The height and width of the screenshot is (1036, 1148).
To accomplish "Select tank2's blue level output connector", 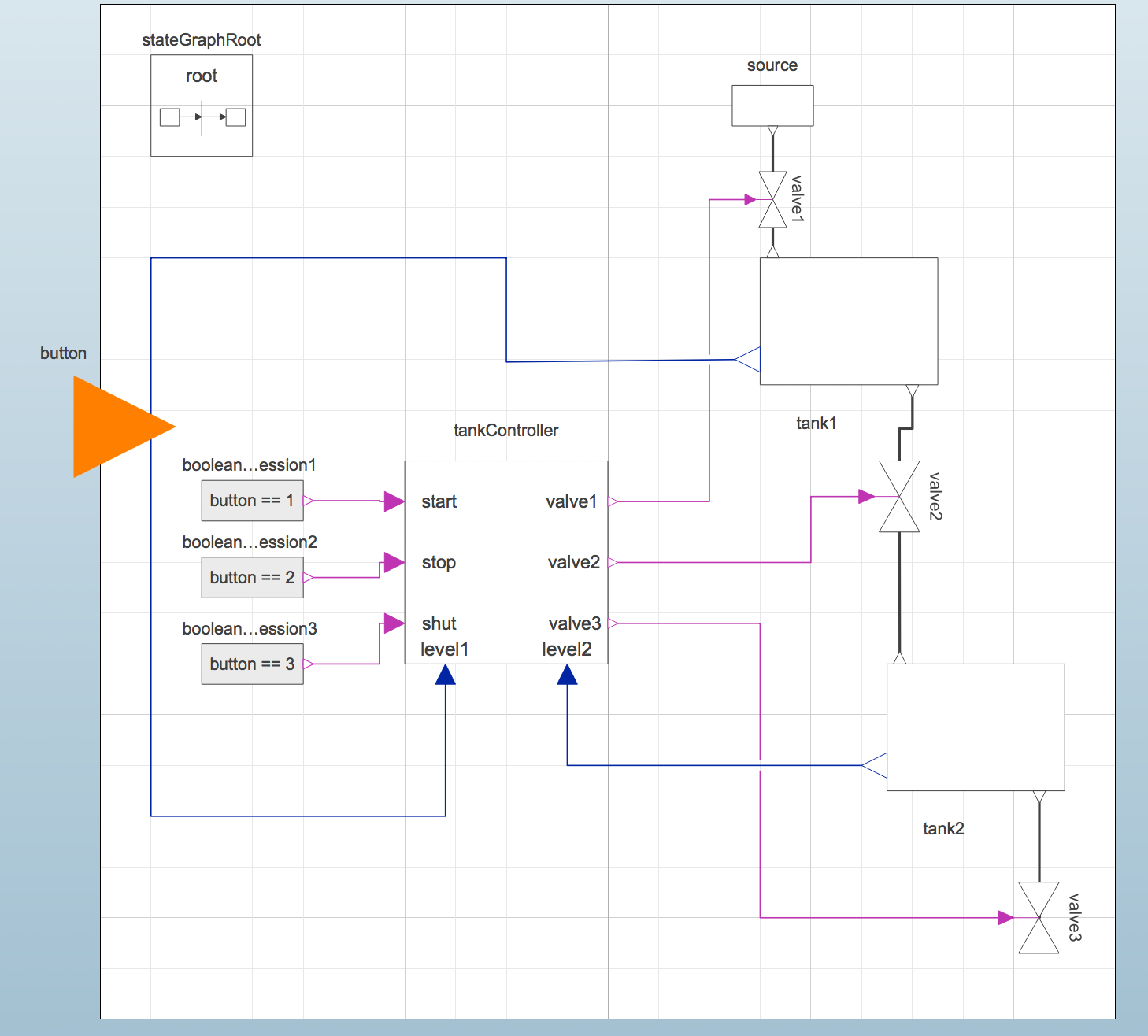I will [x=875, y=765].
